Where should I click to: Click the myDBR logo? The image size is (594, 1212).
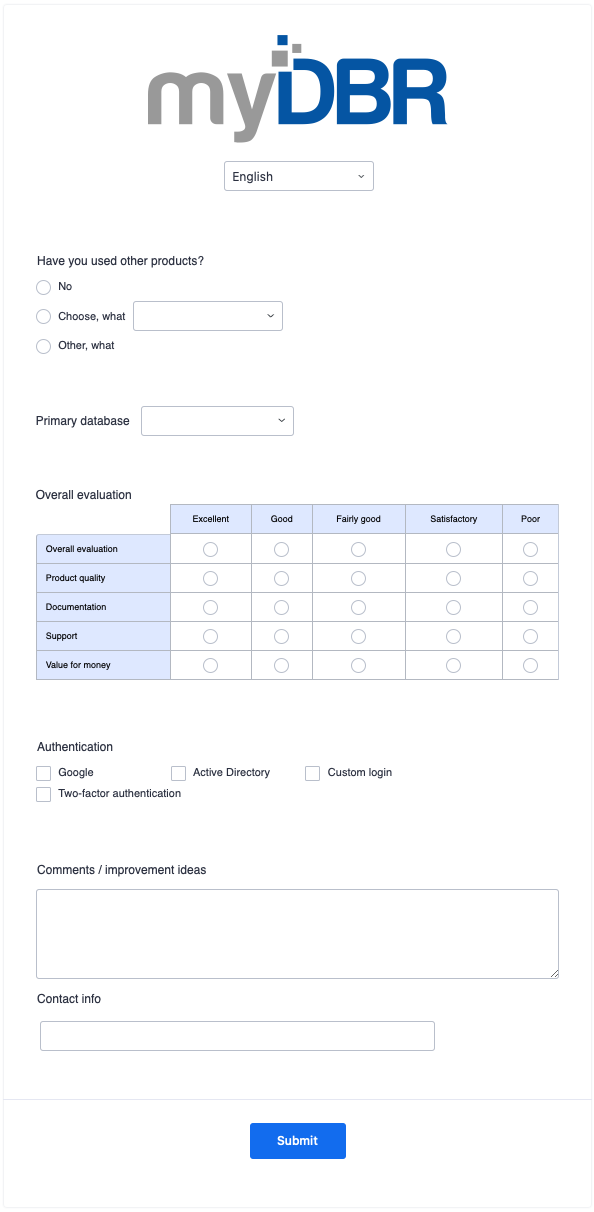[297, 88]
